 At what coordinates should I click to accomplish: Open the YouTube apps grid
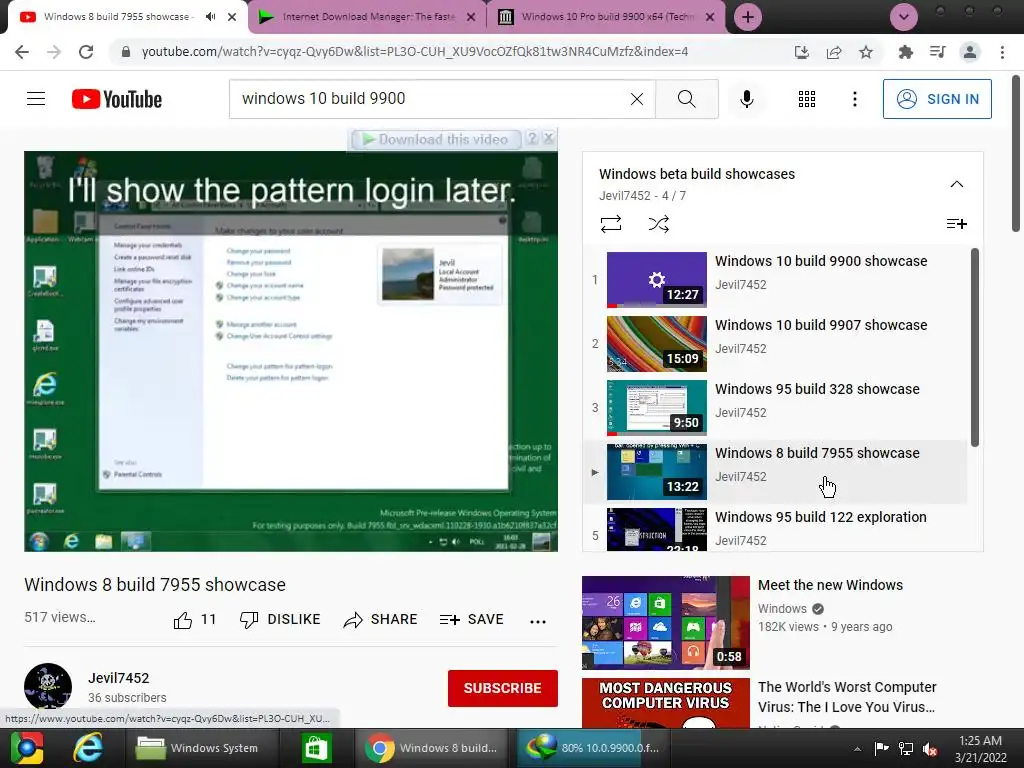point(807,99)
